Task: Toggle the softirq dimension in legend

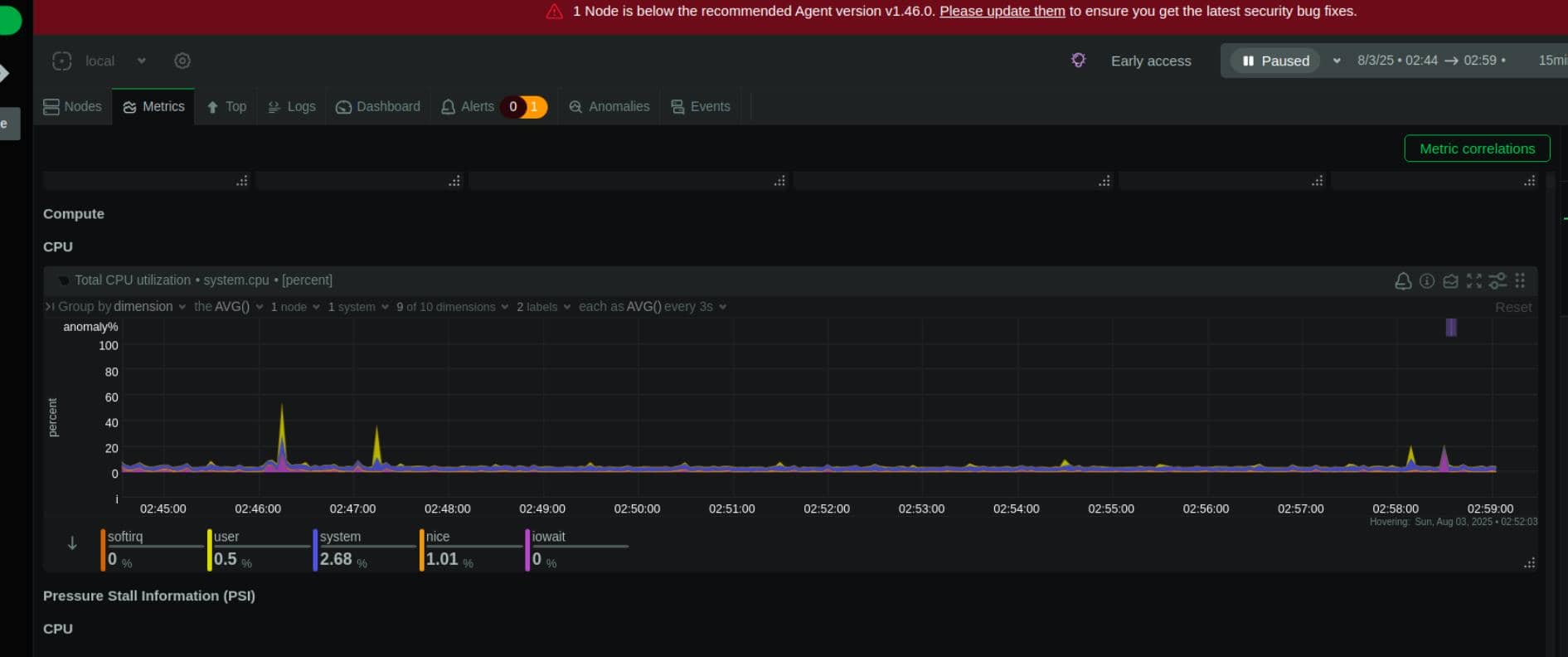Action: coord(153,550)
